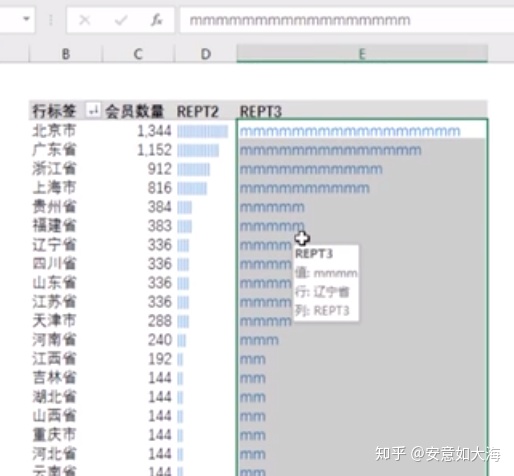Select the 湖北省 row label

click(x=54, y=396)
